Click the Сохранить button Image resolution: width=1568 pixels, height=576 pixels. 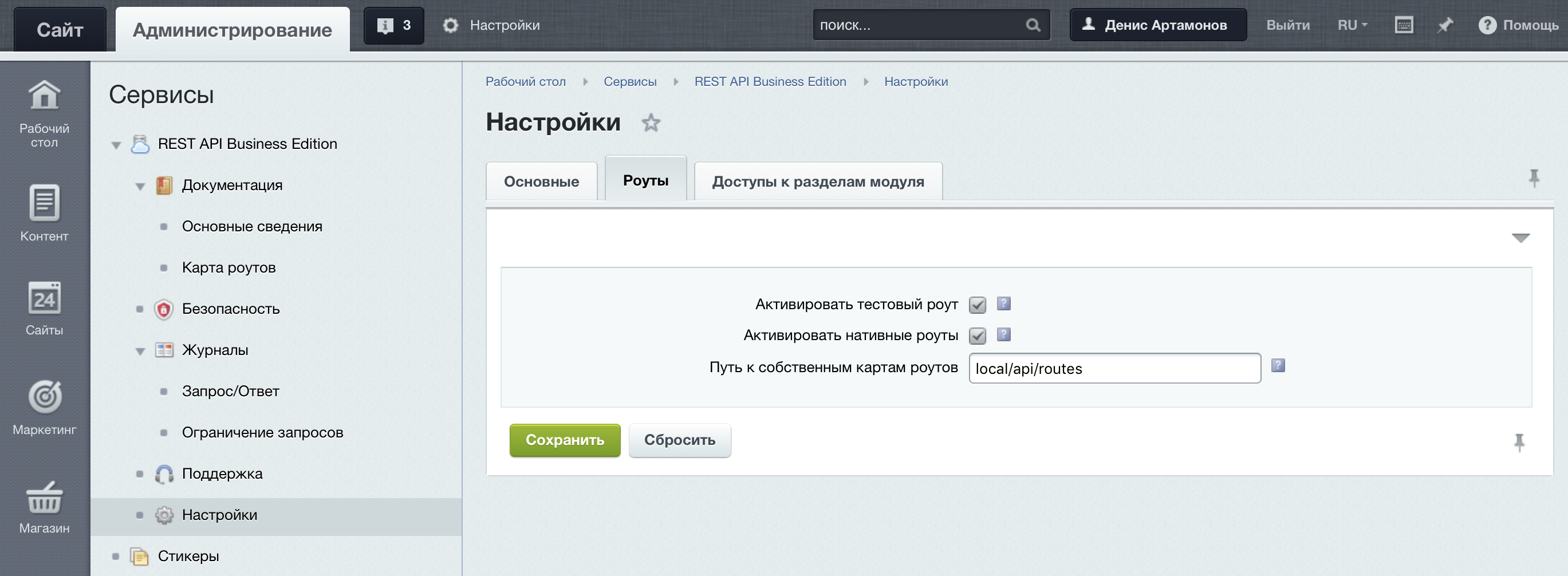[x=564, y=440]
